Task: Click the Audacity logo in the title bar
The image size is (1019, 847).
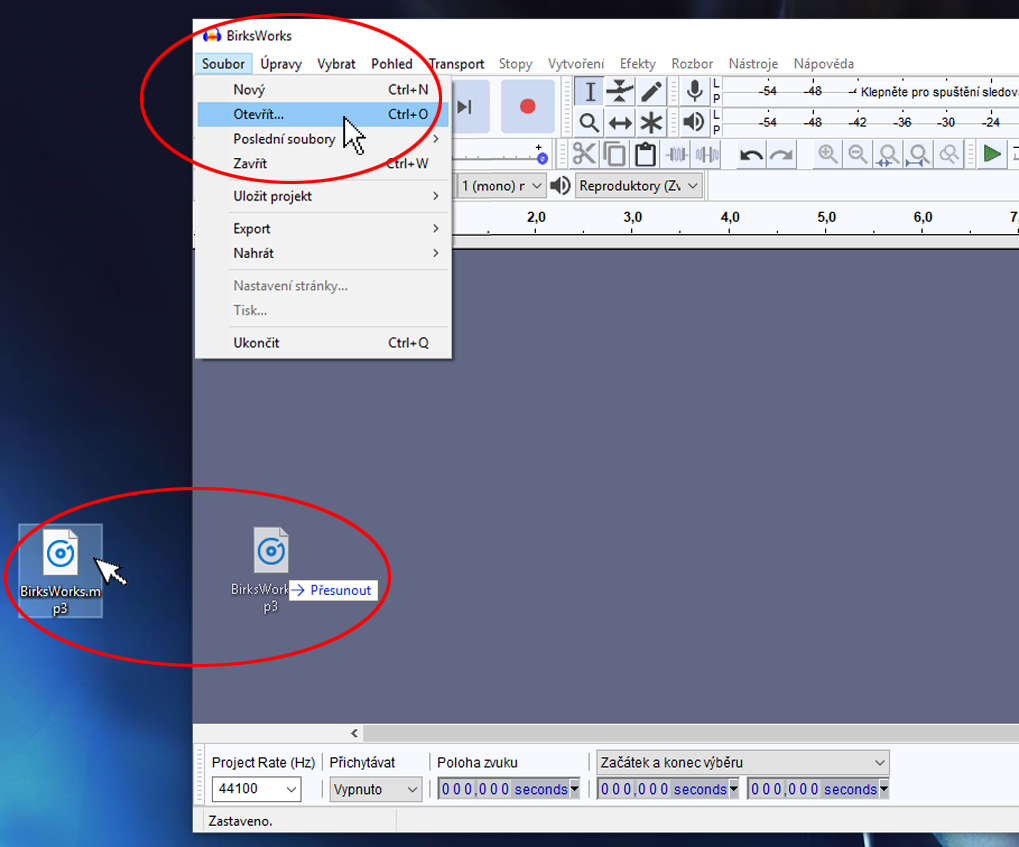Action: pos(212,35)
